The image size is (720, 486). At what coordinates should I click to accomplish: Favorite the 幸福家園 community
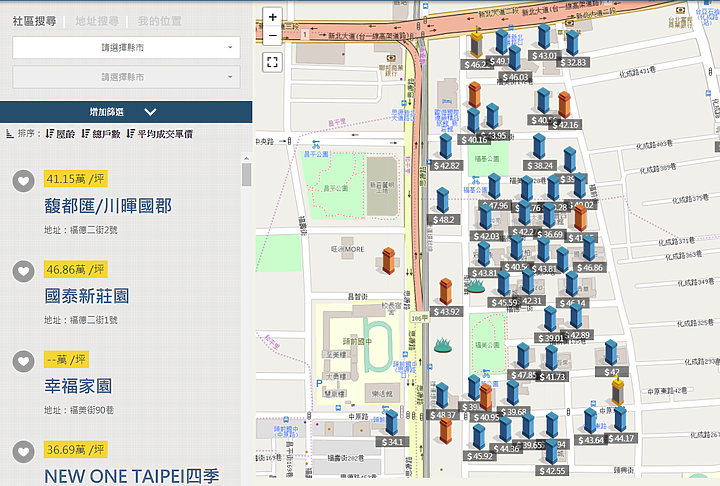23,361
